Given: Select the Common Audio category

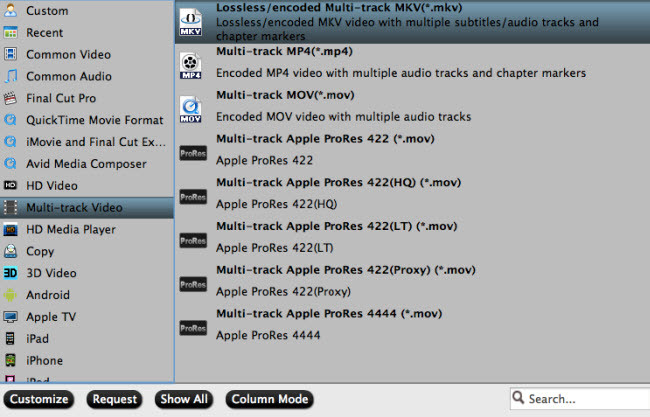Looking at the screenshot, I should click(x=87, y=76).
